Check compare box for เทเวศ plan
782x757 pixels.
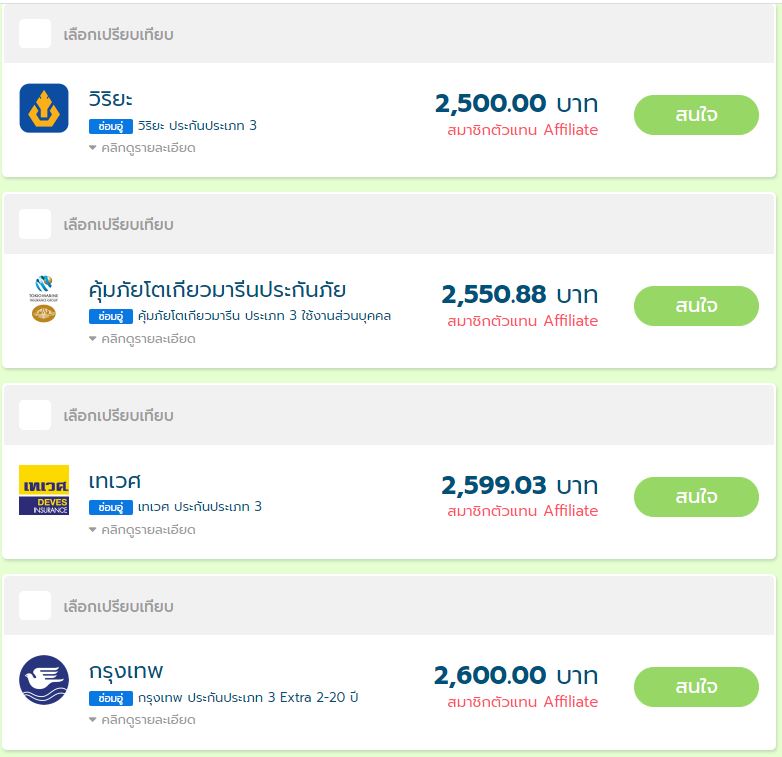[35, 415]
